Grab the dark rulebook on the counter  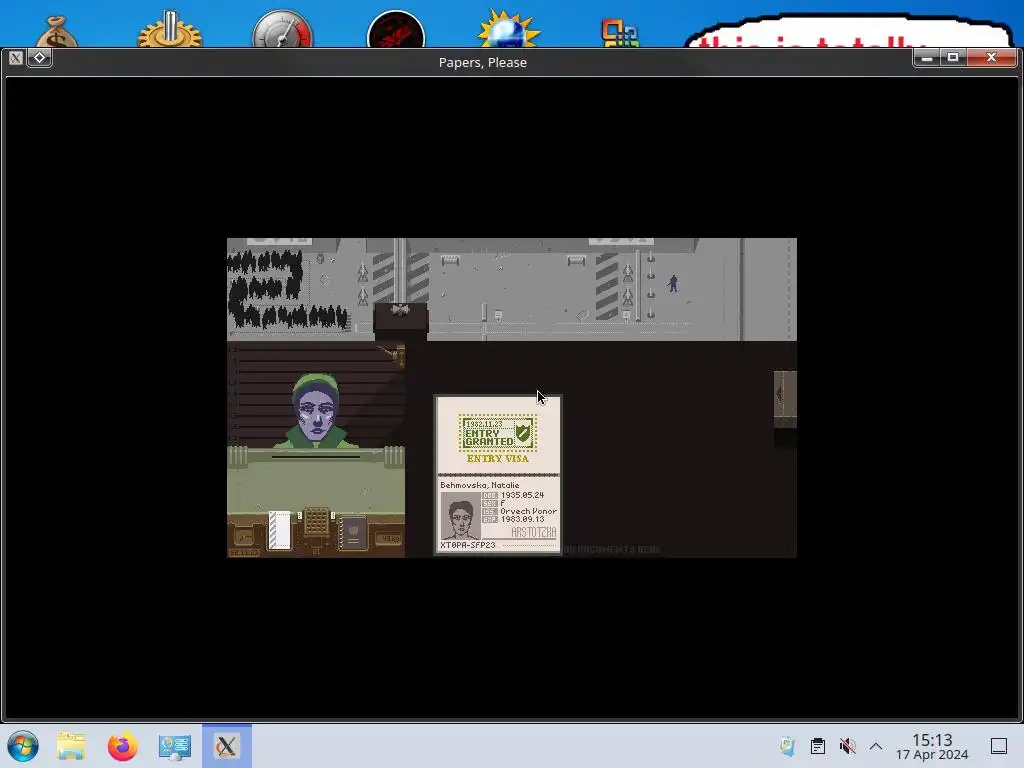coord(353,534)
